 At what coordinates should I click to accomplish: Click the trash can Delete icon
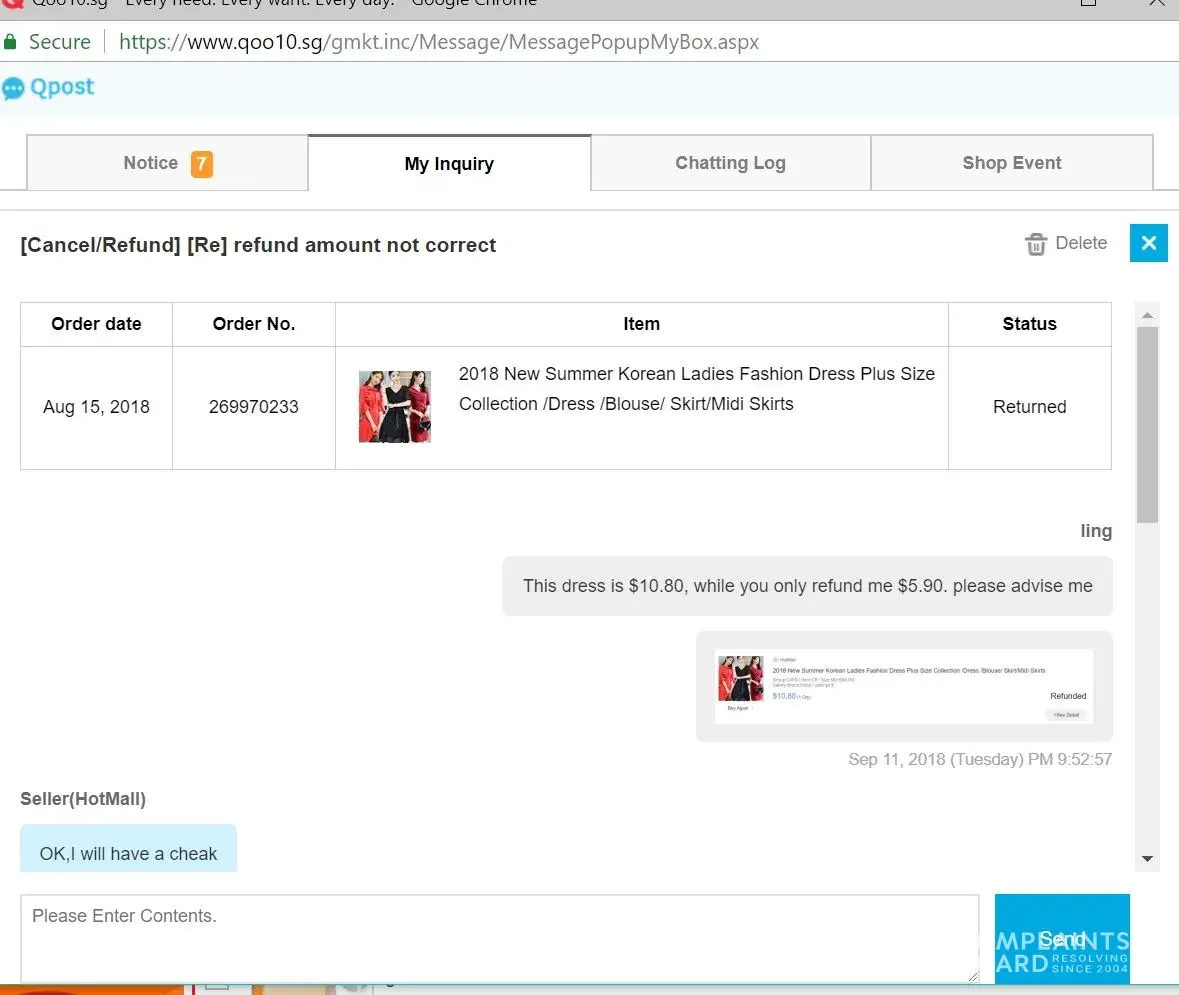(1036, 244)
